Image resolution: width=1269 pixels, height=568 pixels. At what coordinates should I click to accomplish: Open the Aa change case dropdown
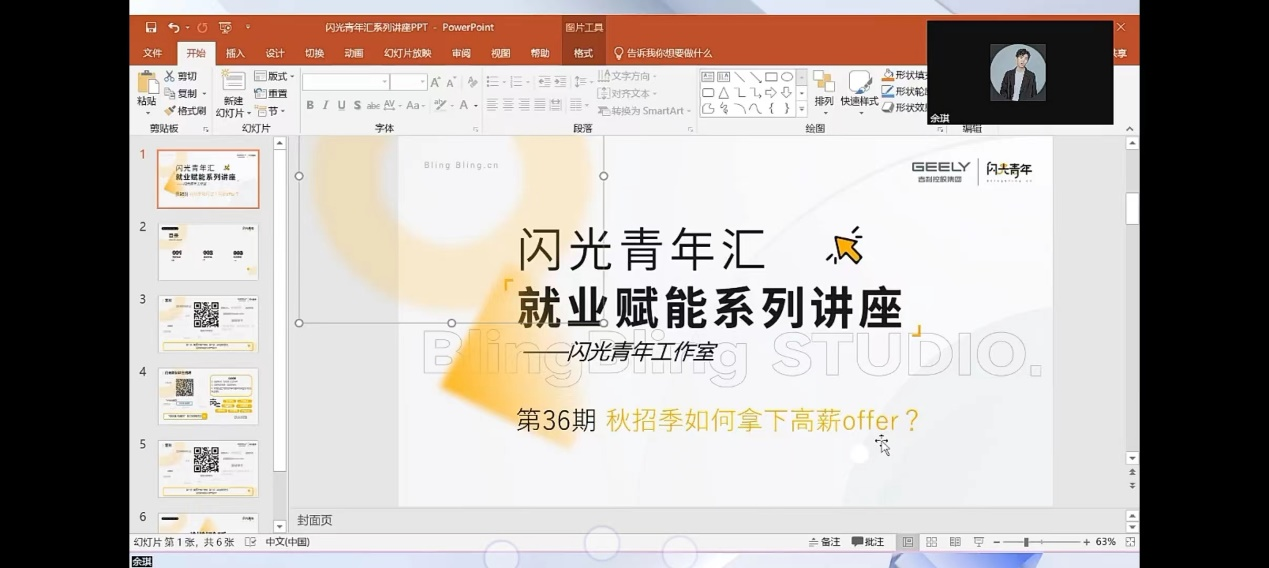(415, 105)
